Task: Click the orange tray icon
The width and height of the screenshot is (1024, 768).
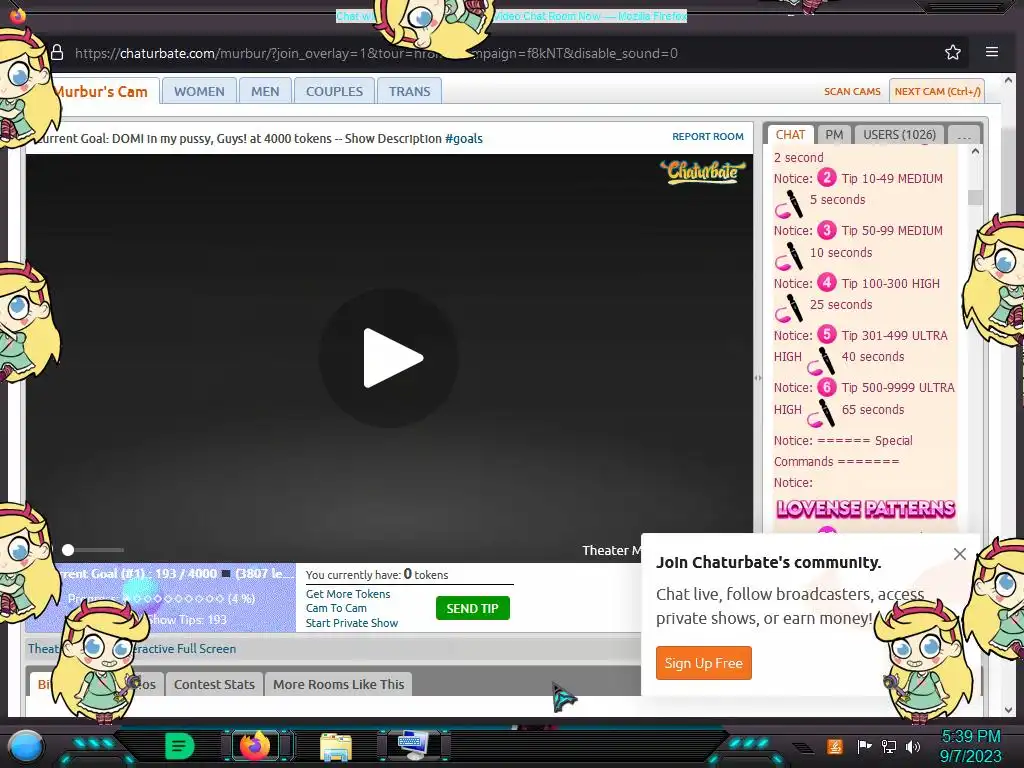Action: tap(835, 746)
